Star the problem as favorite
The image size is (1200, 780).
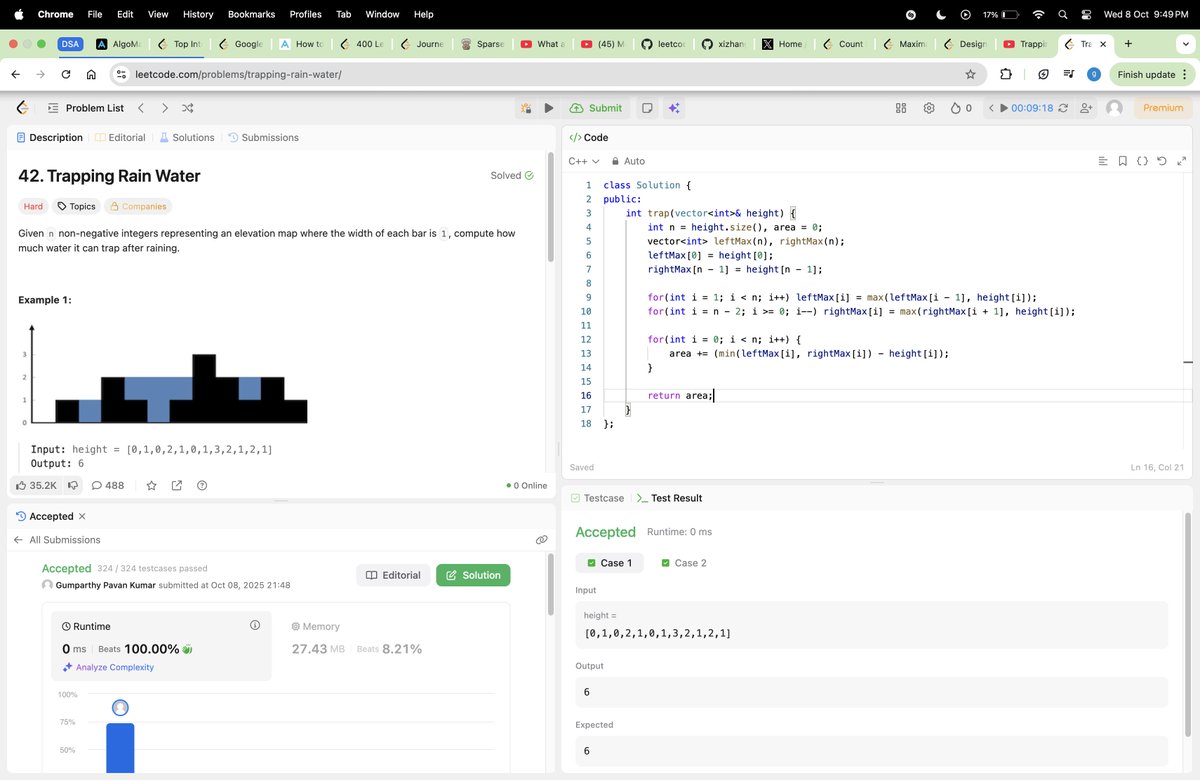[x=151, y=486]
